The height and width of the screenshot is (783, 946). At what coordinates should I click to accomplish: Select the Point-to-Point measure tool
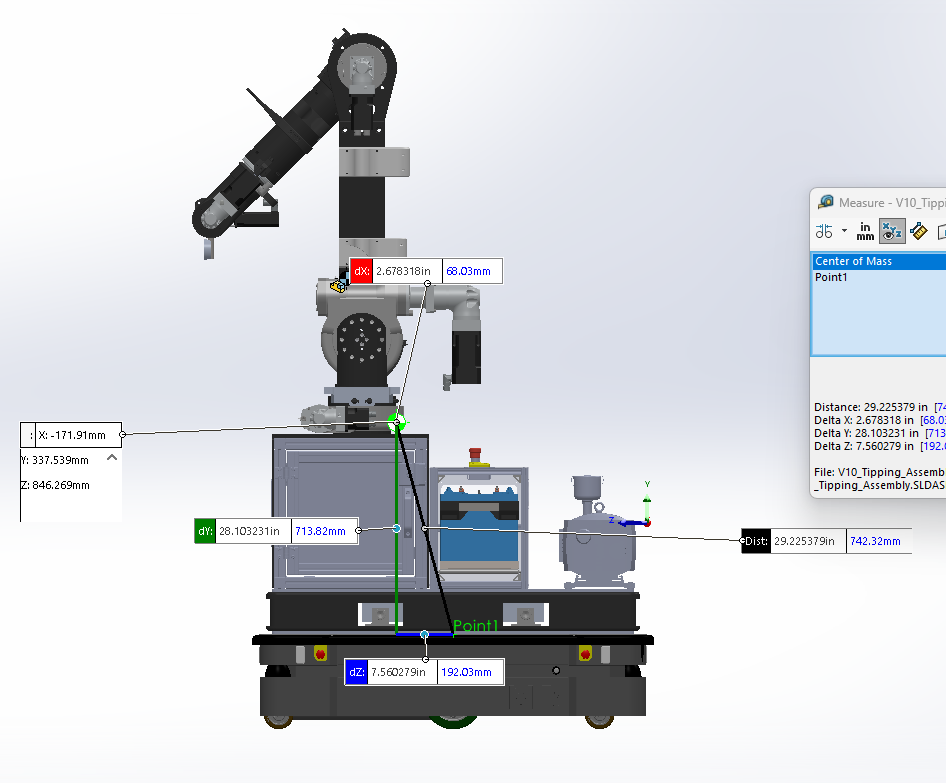tap(918, 230)
